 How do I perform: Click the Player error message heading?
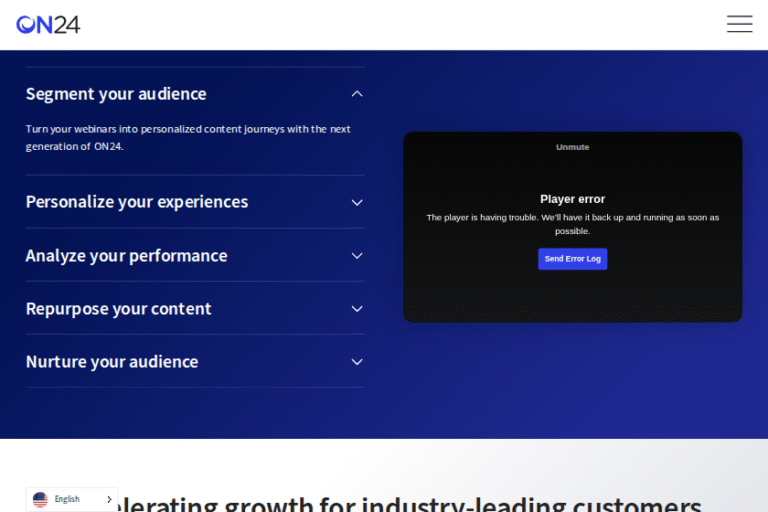pos(572,199)
